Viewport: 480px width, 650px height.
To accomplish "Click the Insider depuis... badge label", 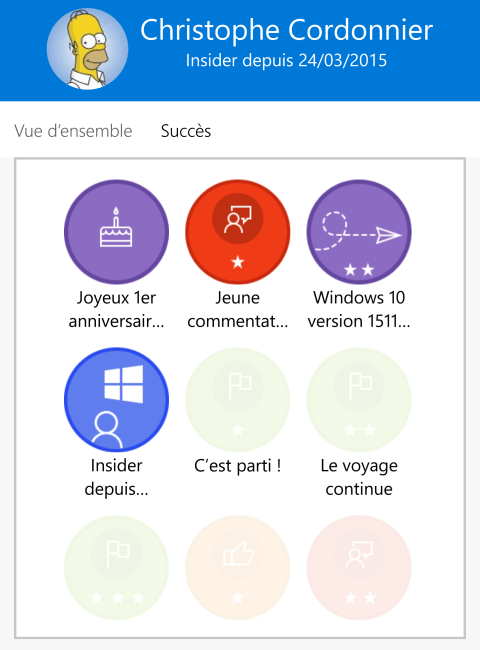I will tap(116, 477).
